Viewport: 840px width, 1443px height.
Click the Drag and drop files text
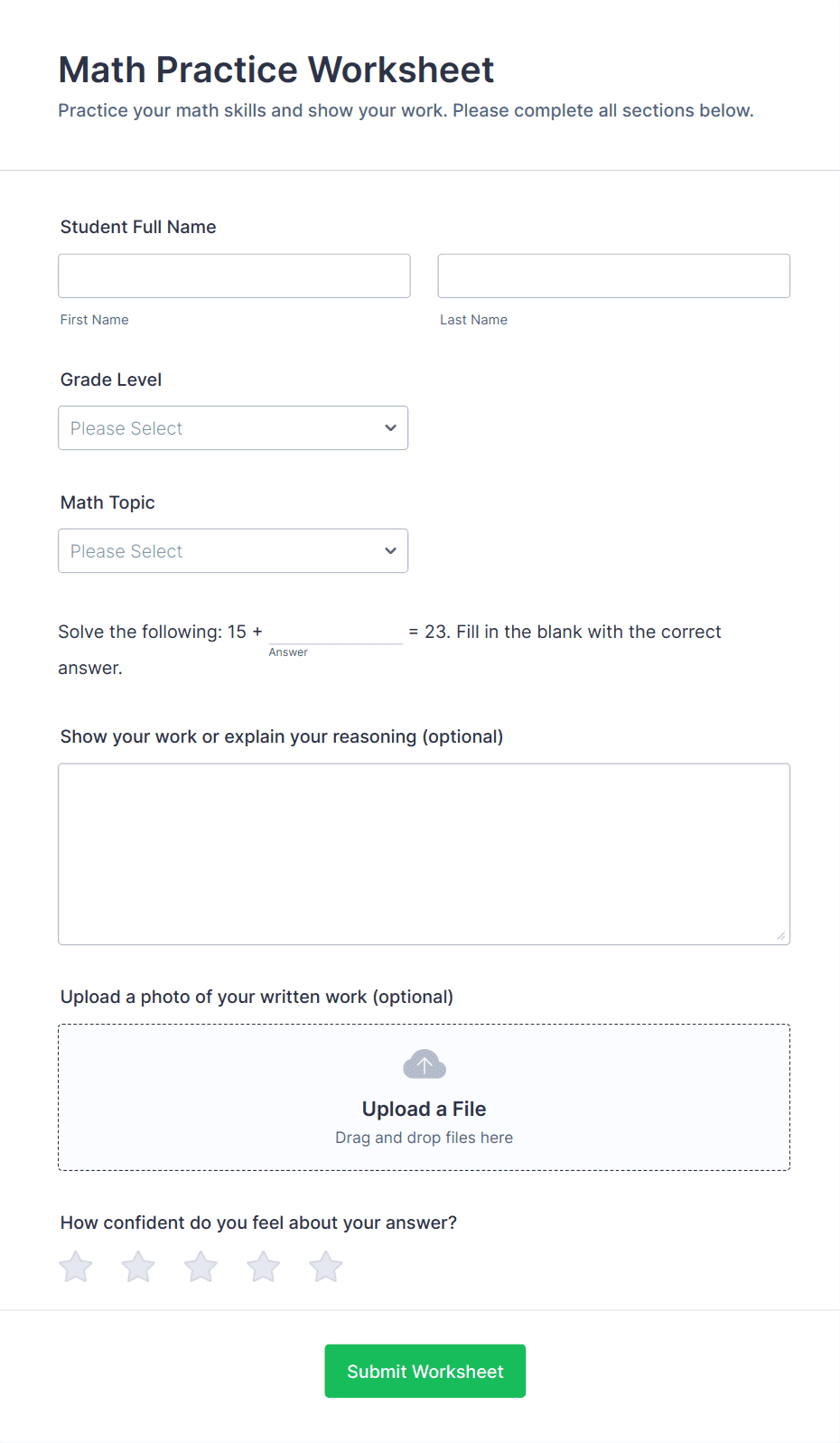[x=424, y=1137]
